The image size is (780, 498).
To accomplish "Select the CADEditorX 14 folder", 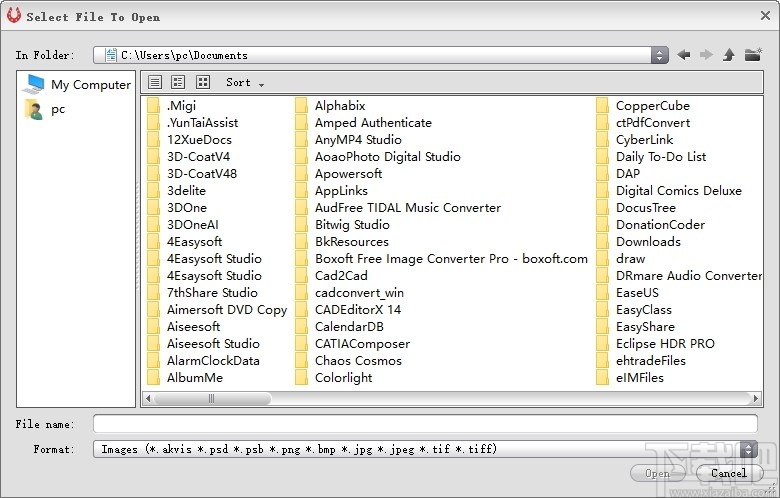I will [x=348, y=309].
